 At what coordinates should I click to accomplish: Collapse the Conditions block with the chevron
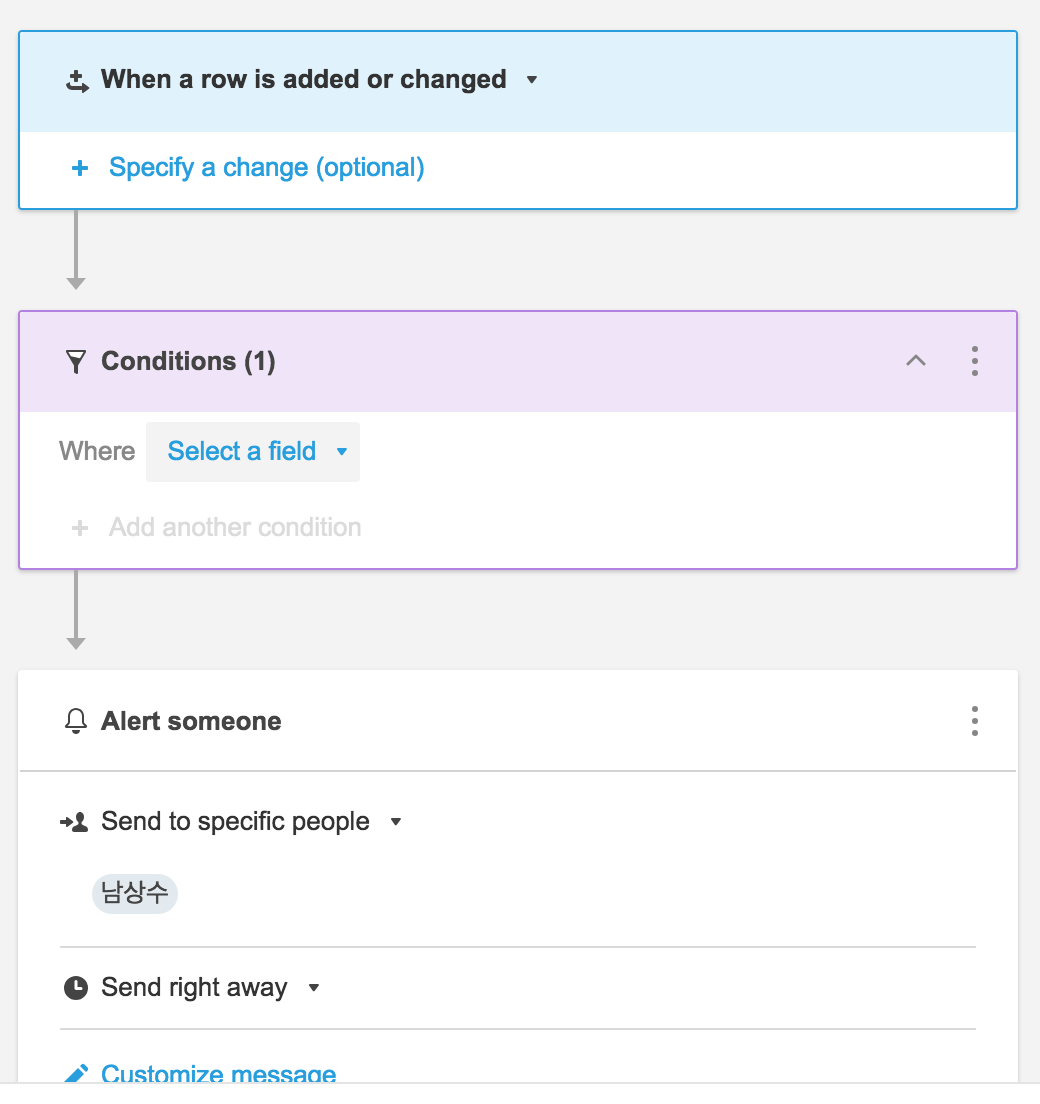tap(915, 361)
